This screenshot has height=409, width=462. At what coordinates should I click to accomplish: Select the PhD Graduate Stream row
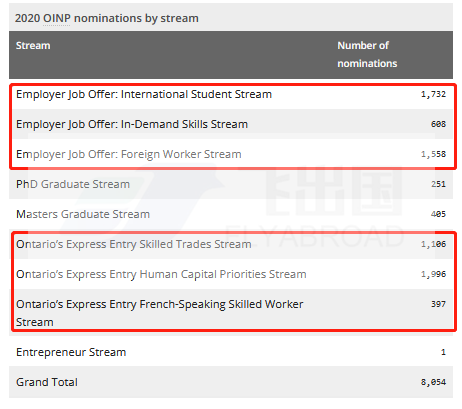[x=231, y=184]
